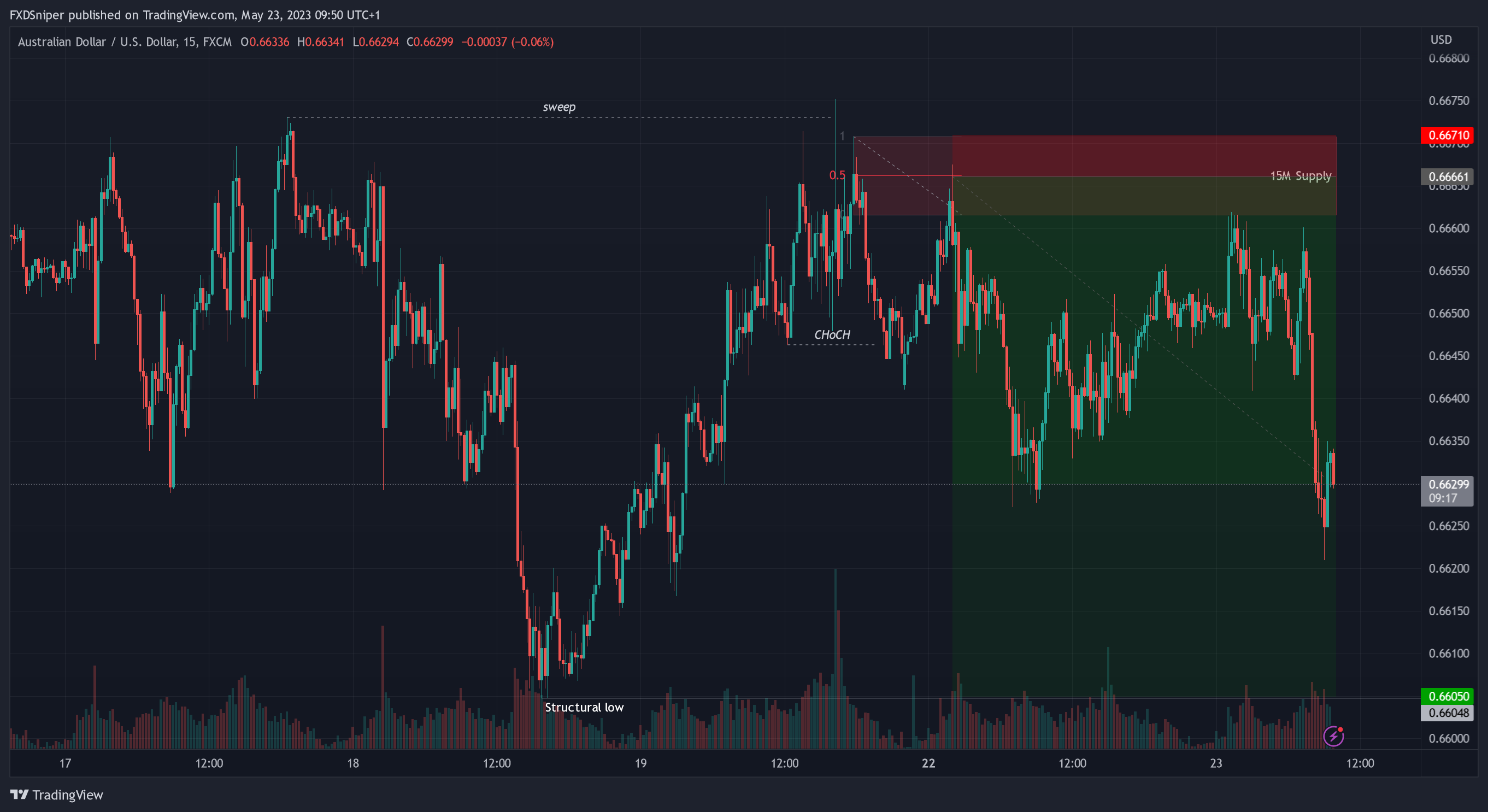Viewport: 1488px width, 812px height.
Task: Select the "CHoCH" text annotation
Action: (832, 334)
